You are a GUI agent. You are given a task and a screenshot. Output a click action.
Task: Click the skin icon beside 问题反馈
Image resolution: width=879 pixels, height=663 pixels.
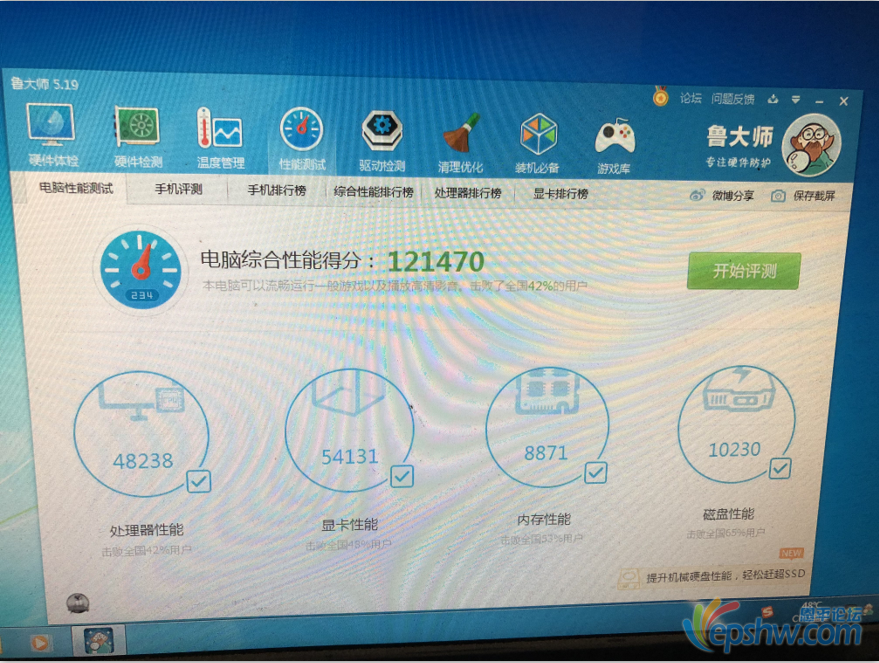tap(773, 99)
